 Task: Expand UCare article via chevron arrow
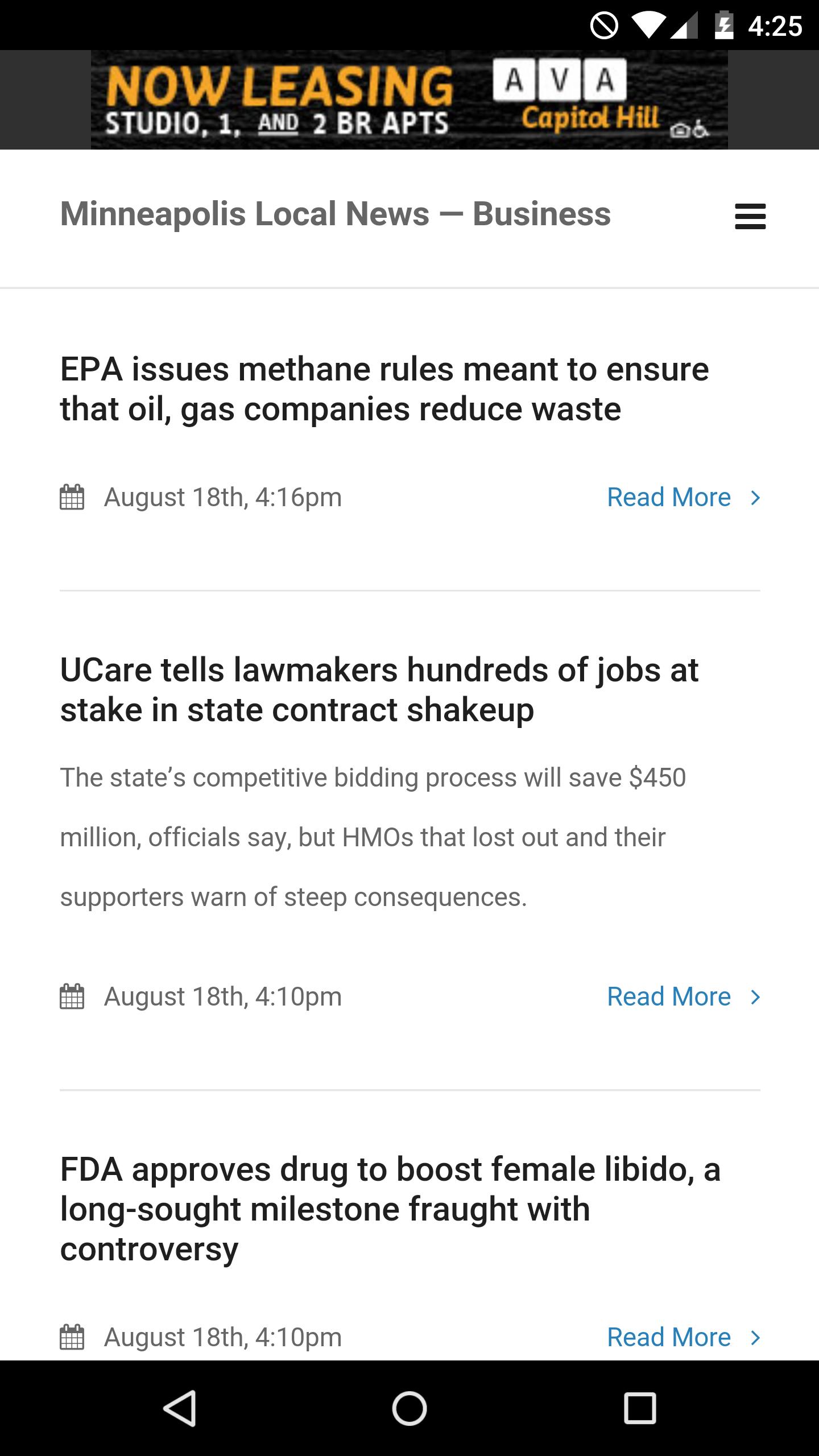[755, 997]
